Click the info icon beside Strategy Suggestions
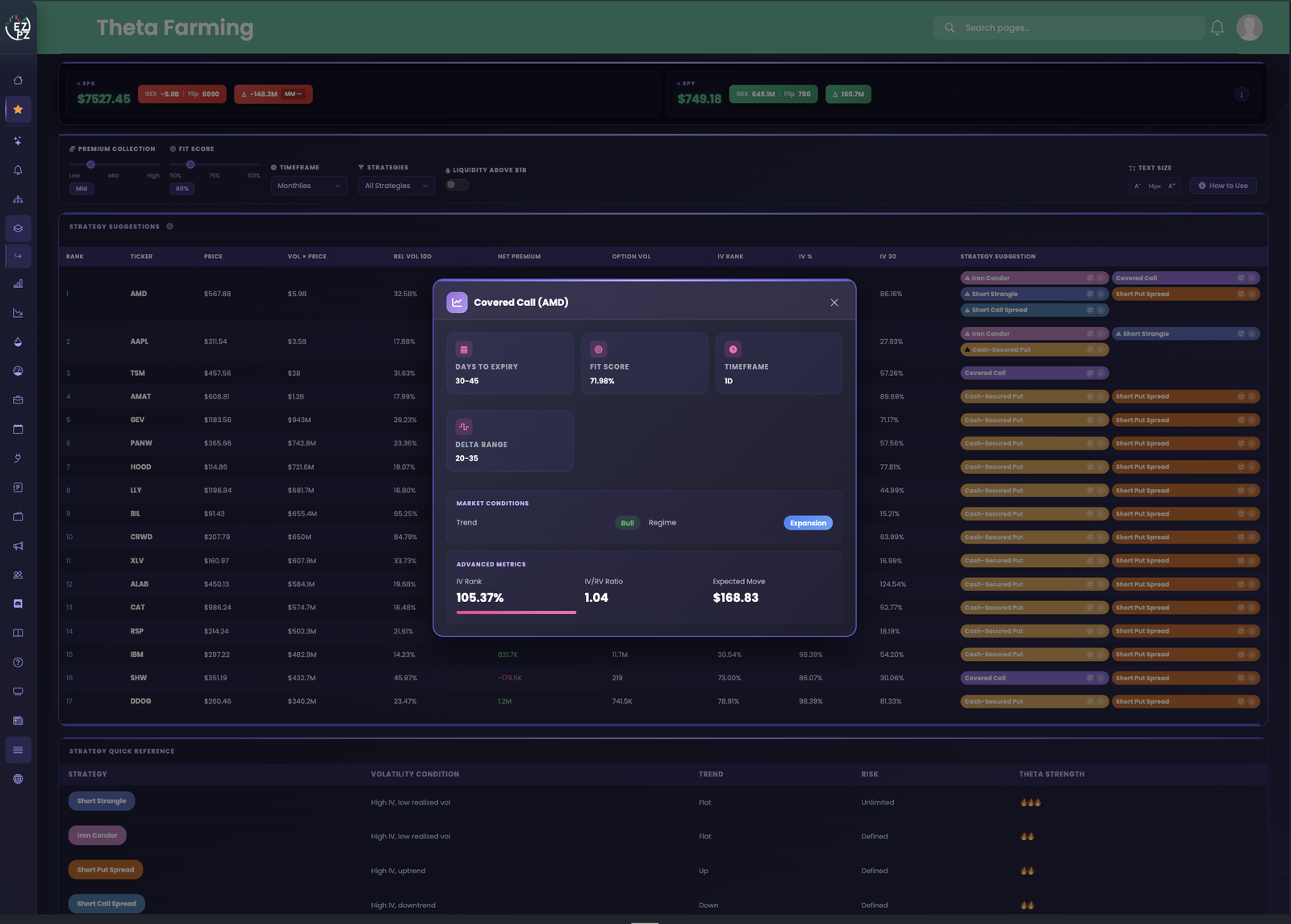 pyautogui.click(x=169, y=227)
